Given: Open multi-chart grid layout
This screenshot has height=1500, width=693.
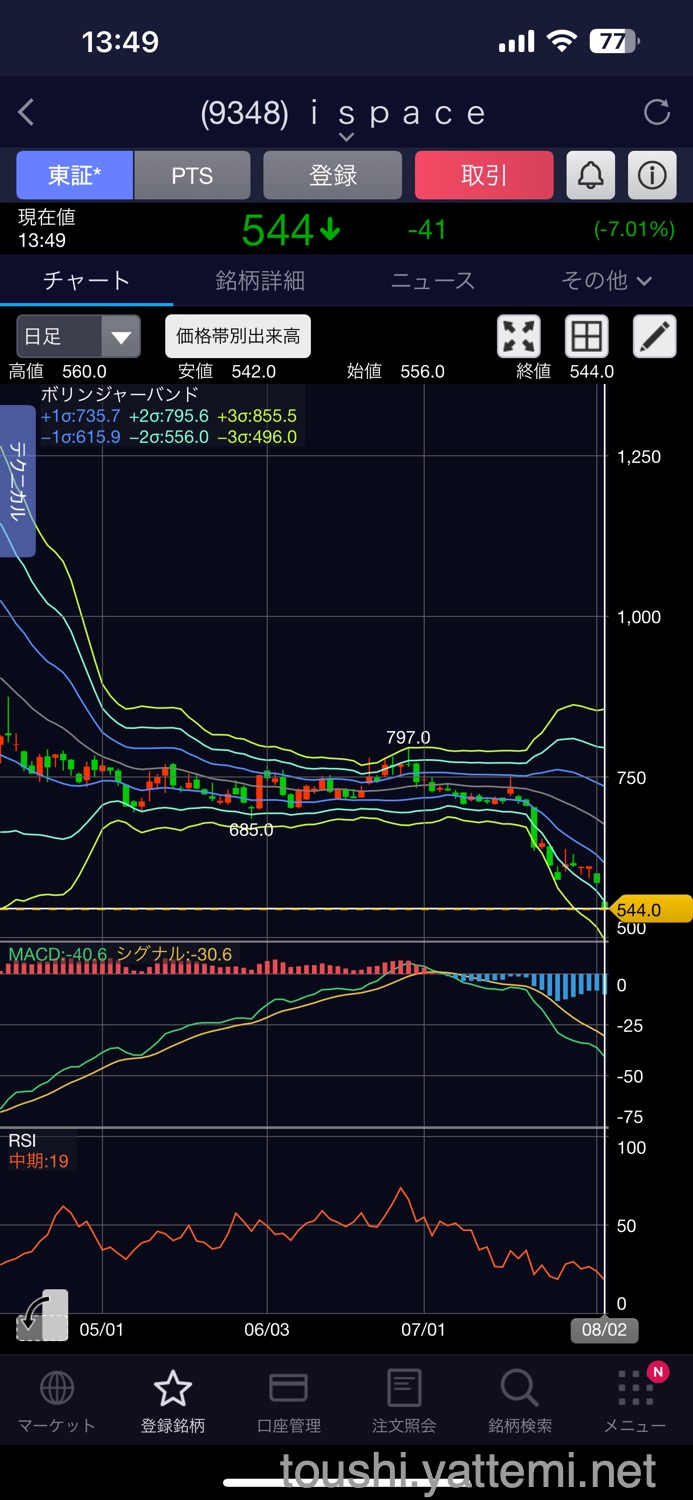Looking at the screenshot, I should pos(587,337).
